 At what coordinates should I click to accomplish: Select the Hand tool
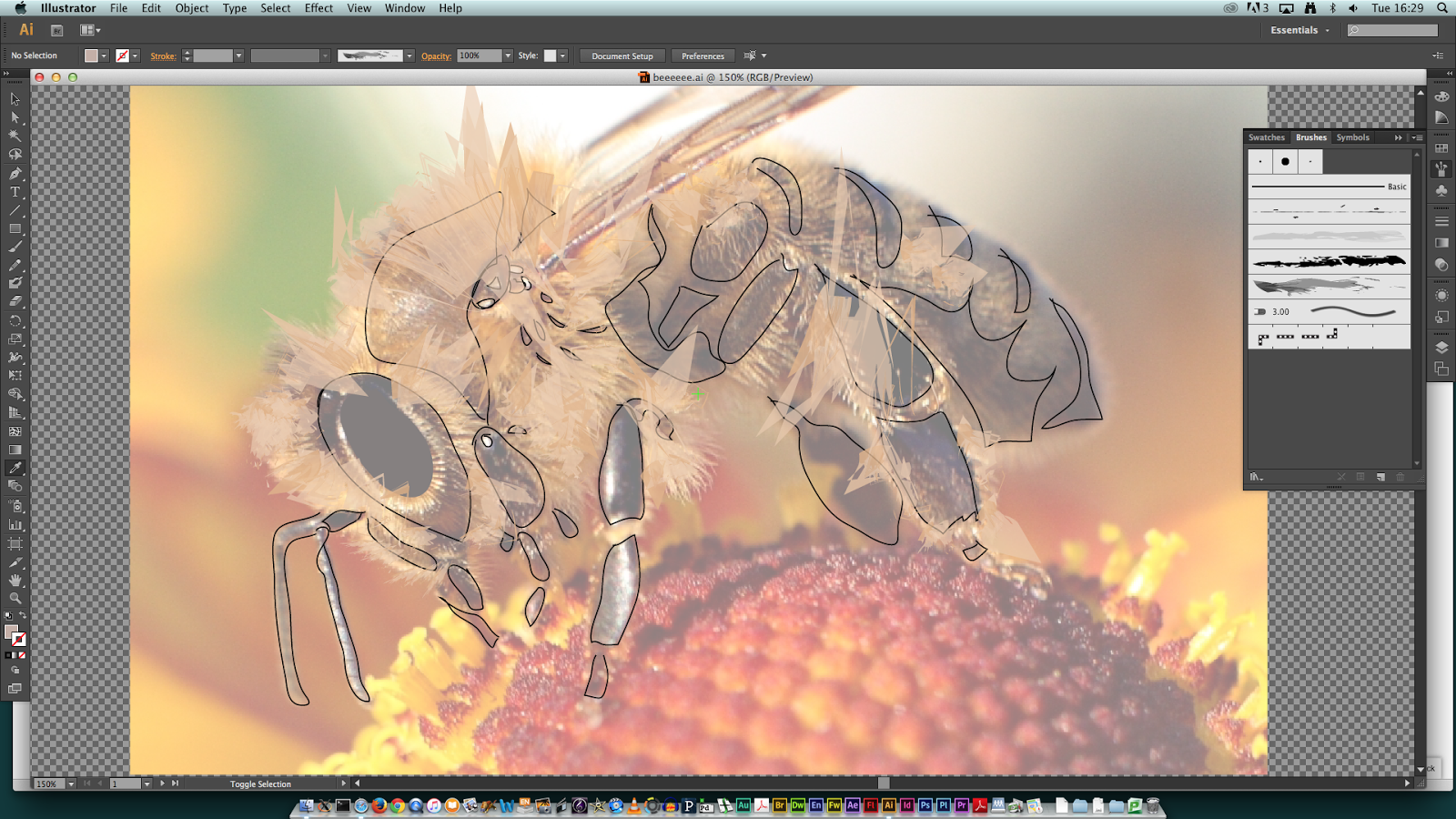click(x=15, y=580)
